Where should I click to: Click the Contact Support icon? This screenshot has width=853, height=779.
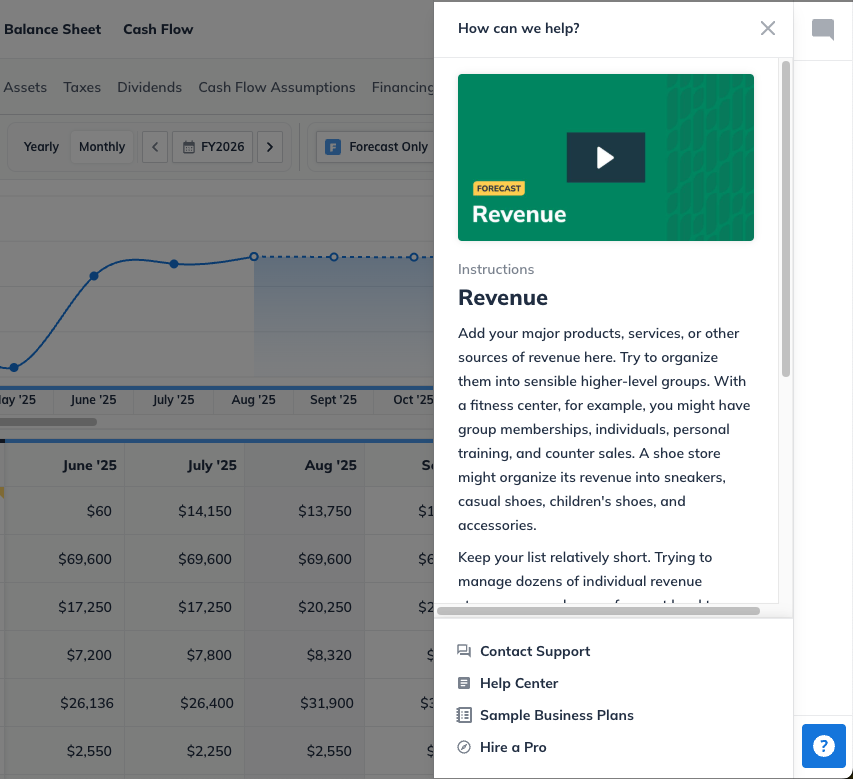[463, 651]
